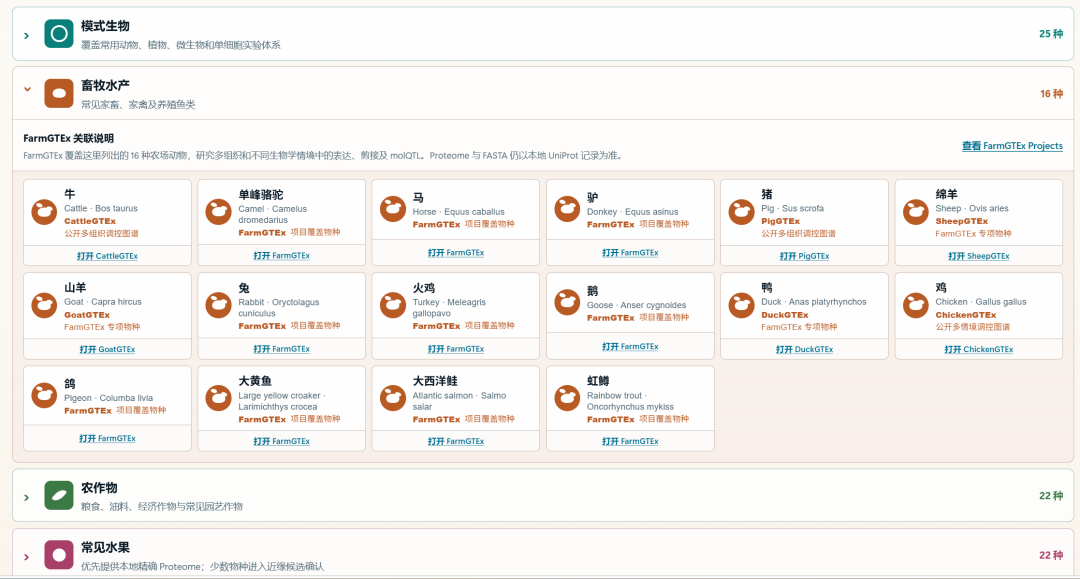Open the 打开 GoatGTEx link
Viewport: 1080px width, 579px height.
click(107, 350)
